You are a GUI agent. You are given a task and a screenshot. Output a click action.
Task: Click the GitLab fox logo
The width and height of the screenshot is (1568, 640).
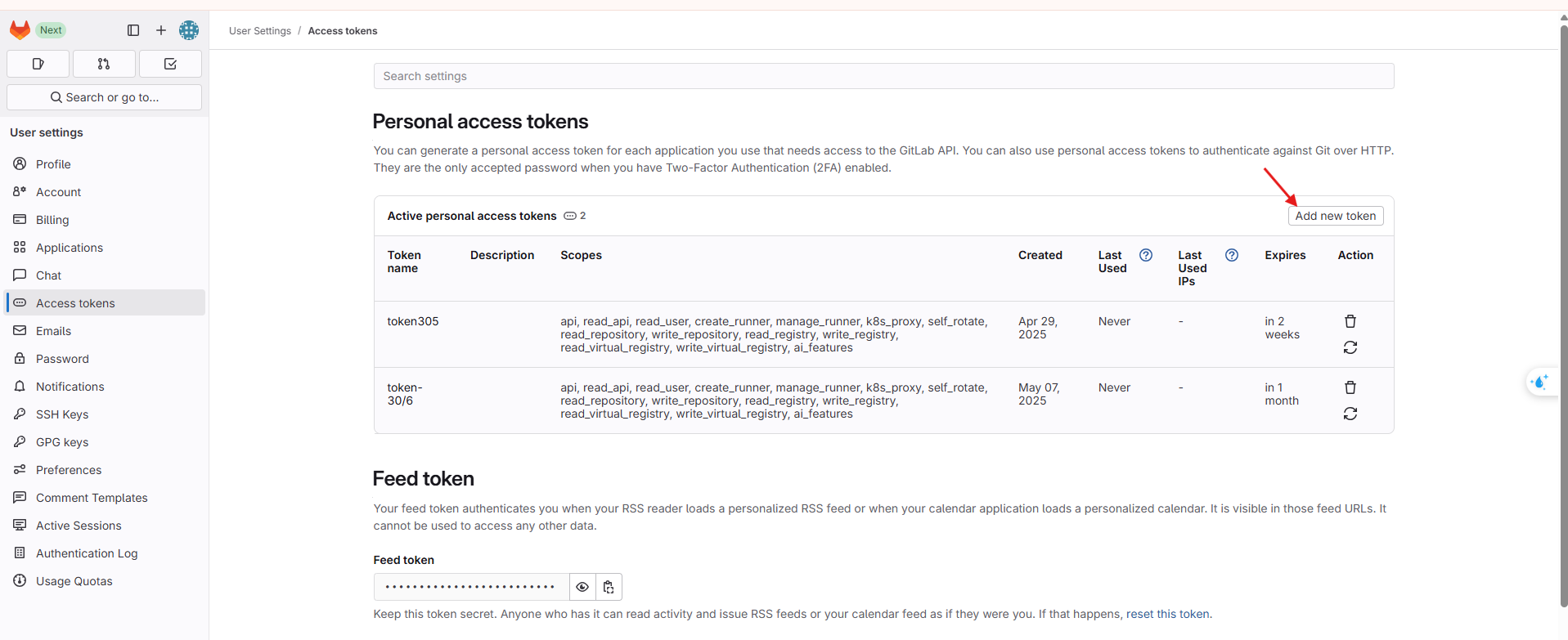20,30
